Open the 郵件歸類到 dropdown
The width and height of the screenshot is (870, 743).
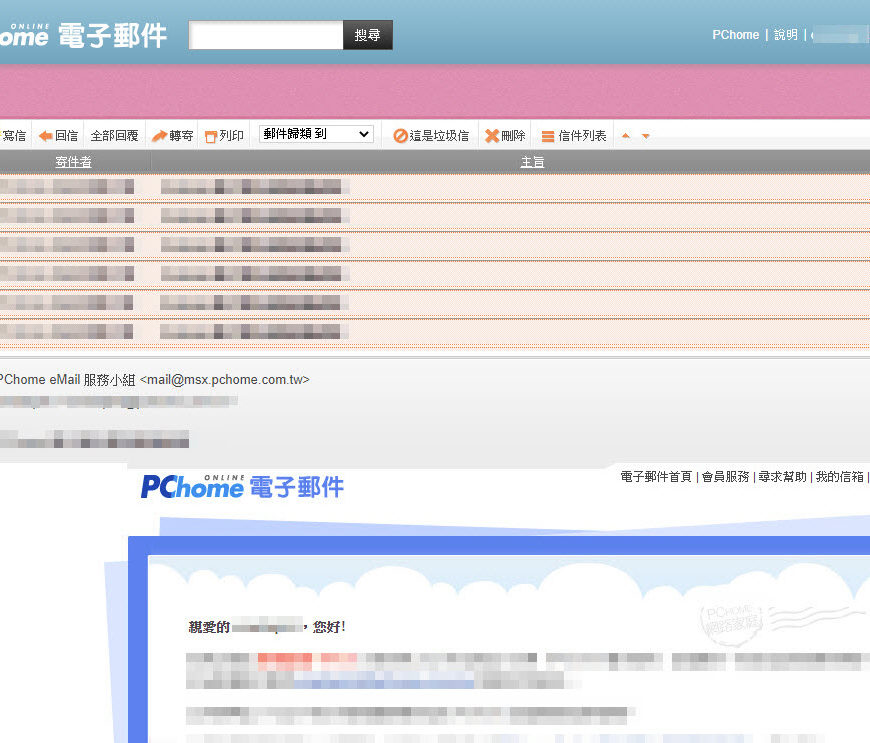pyautogui.click(x=316, y=134)
